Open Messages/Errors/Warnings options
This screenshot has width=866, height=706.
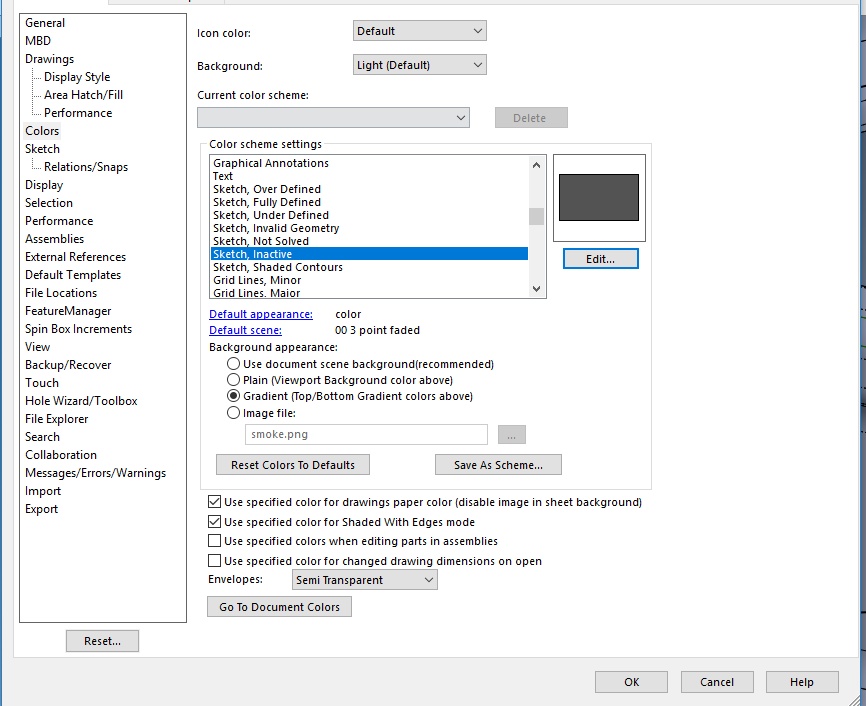click(x=95, y=473)
